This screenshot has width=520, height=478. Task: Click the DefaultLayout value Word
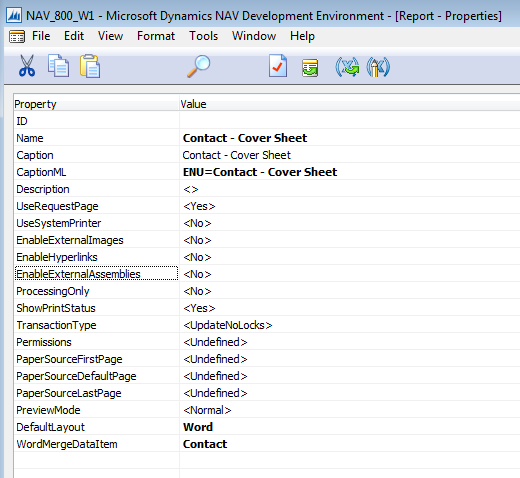pyautogui.click(x=198, y=427)
